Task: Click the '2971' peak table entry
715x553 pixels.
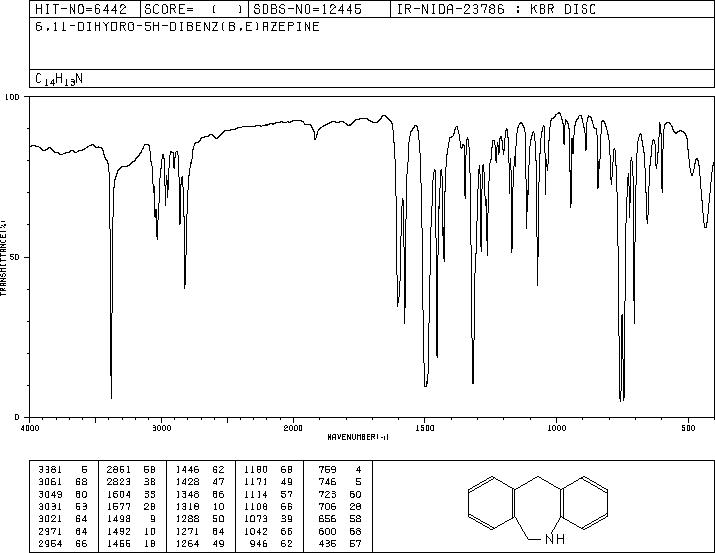Action: tap(50, 531)
